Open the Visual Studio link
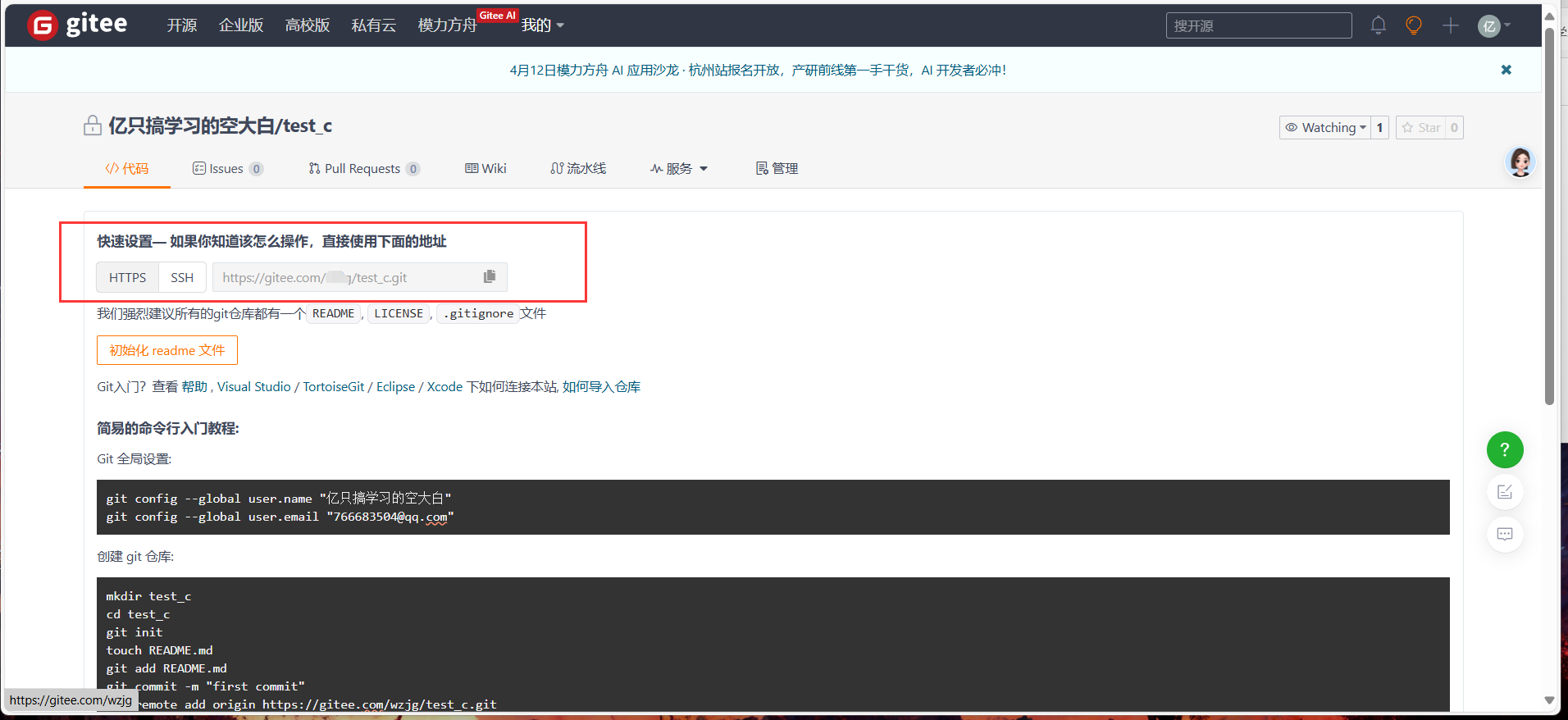This screenshot has height=720, width=1568. click(x=254, y=386)
